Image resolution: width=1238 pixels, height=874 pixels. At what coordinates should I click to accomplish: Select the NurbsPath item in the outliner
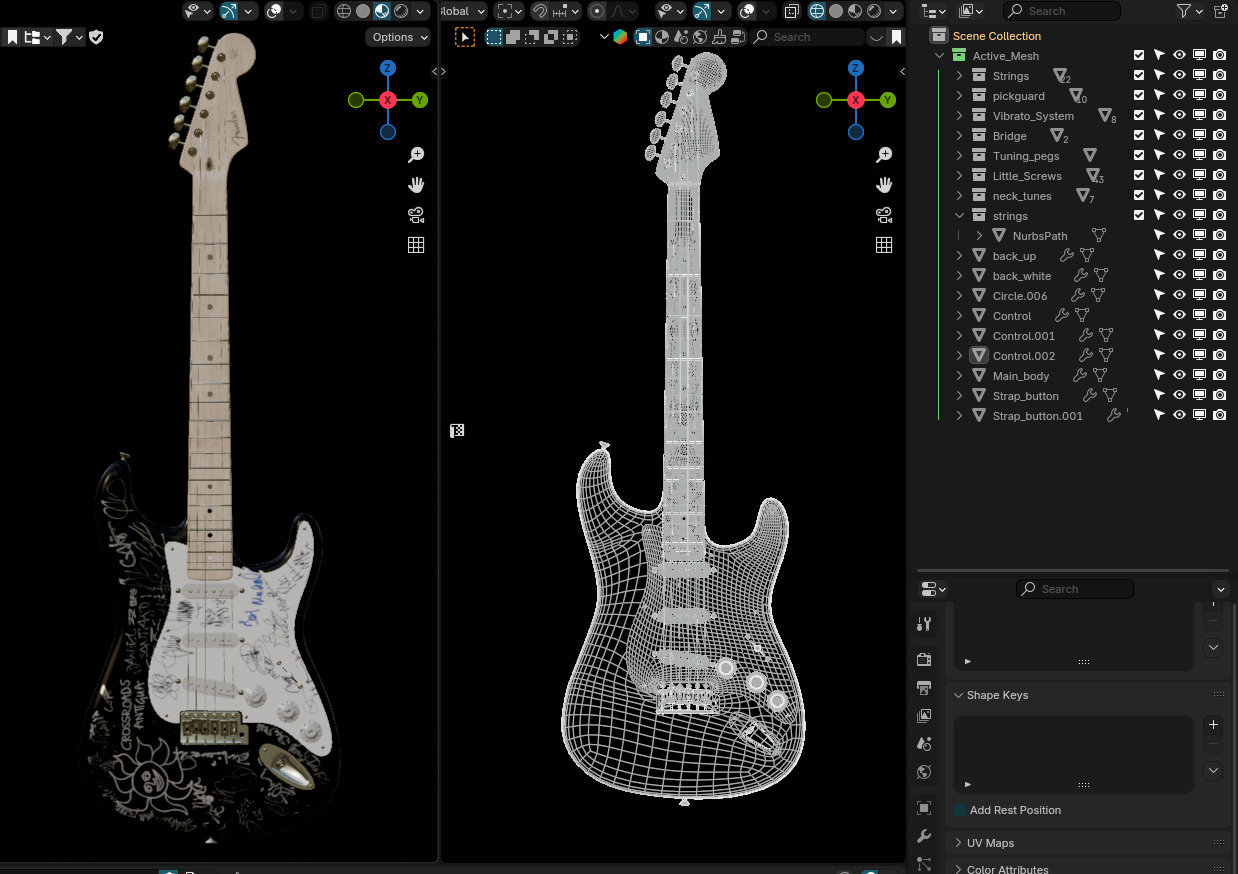[1040, 236]
